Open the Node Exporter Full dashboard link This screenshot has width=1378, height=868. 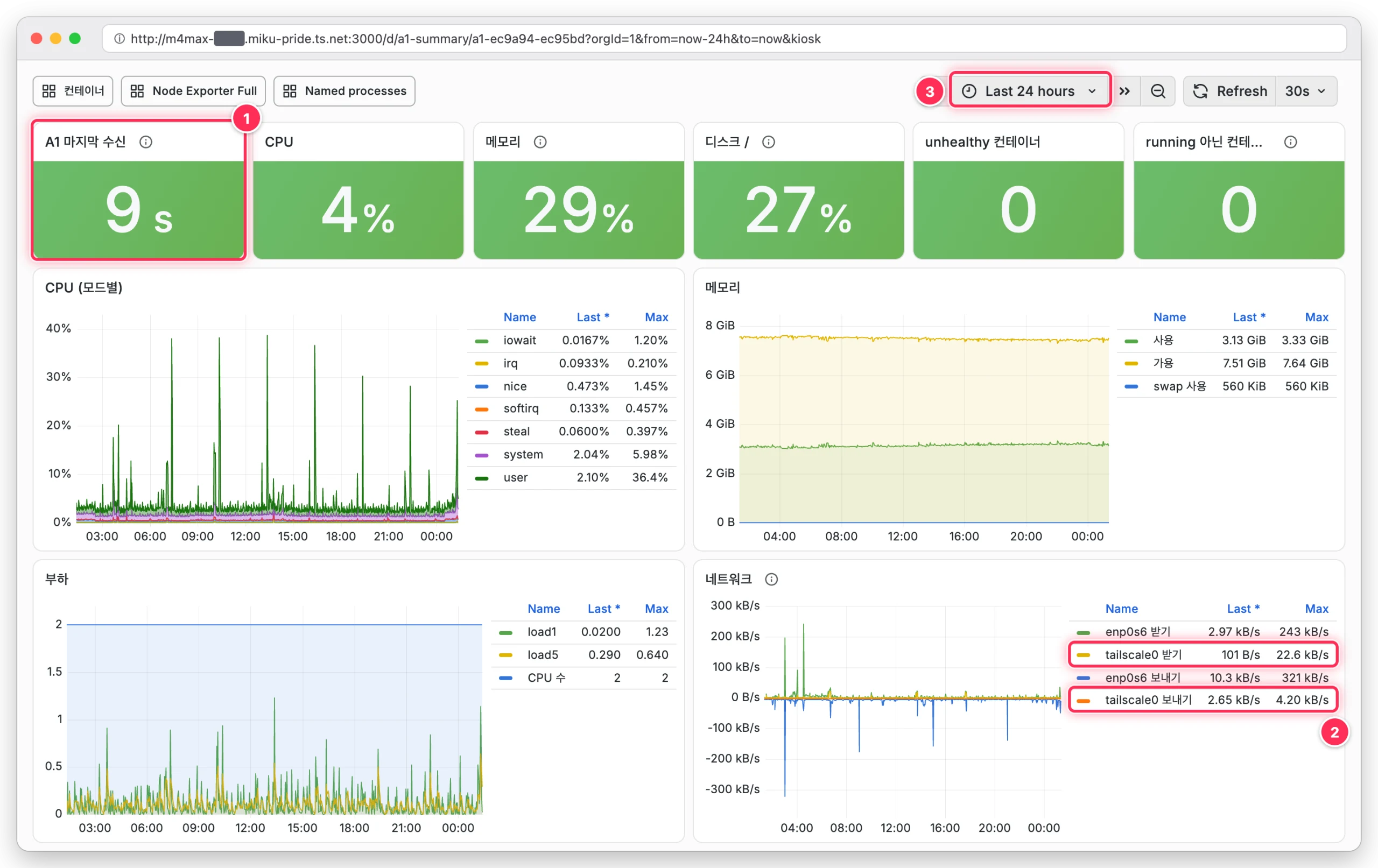pos(193,91)
